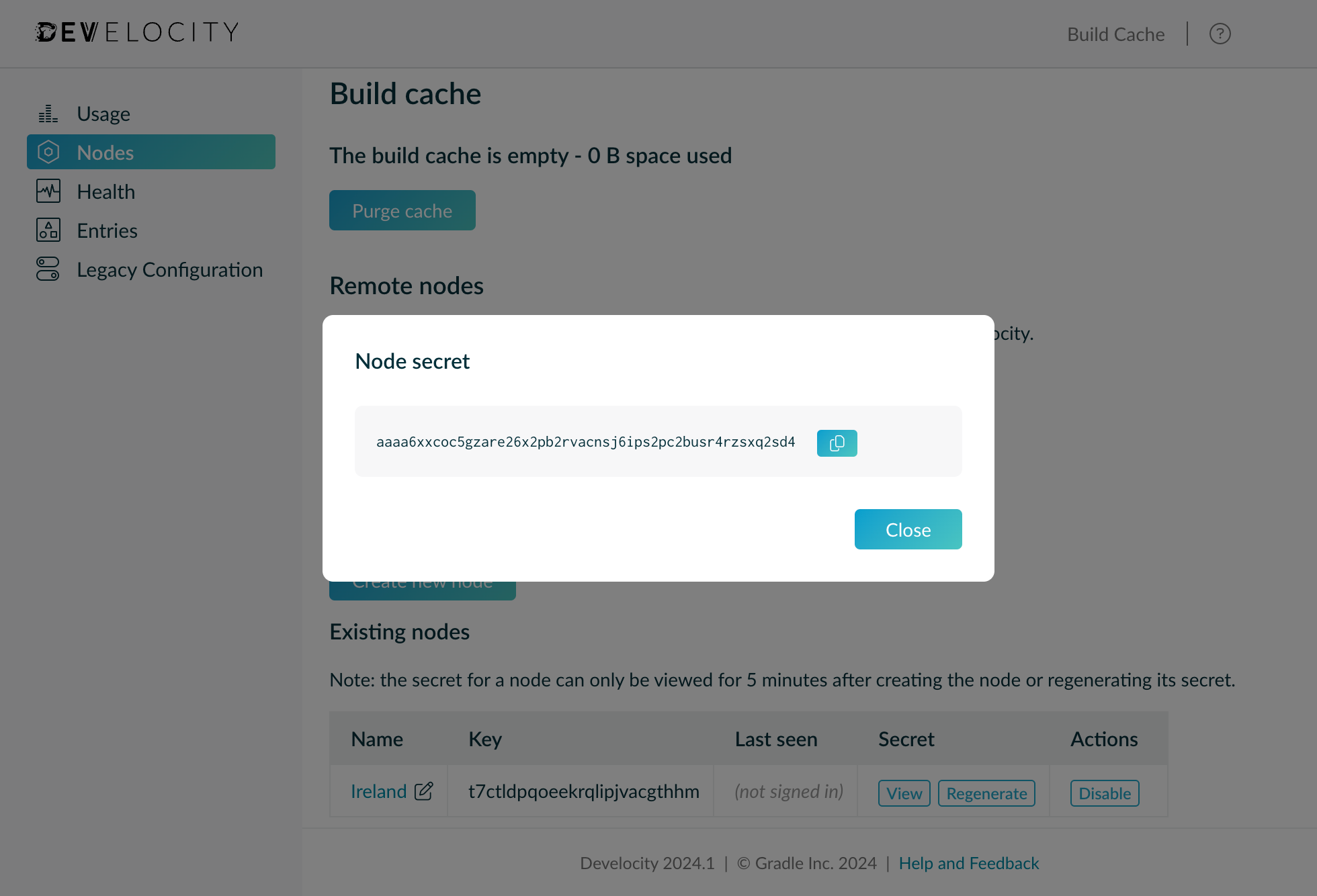
Task: Purge the build cache
Action: pos(402,210)
